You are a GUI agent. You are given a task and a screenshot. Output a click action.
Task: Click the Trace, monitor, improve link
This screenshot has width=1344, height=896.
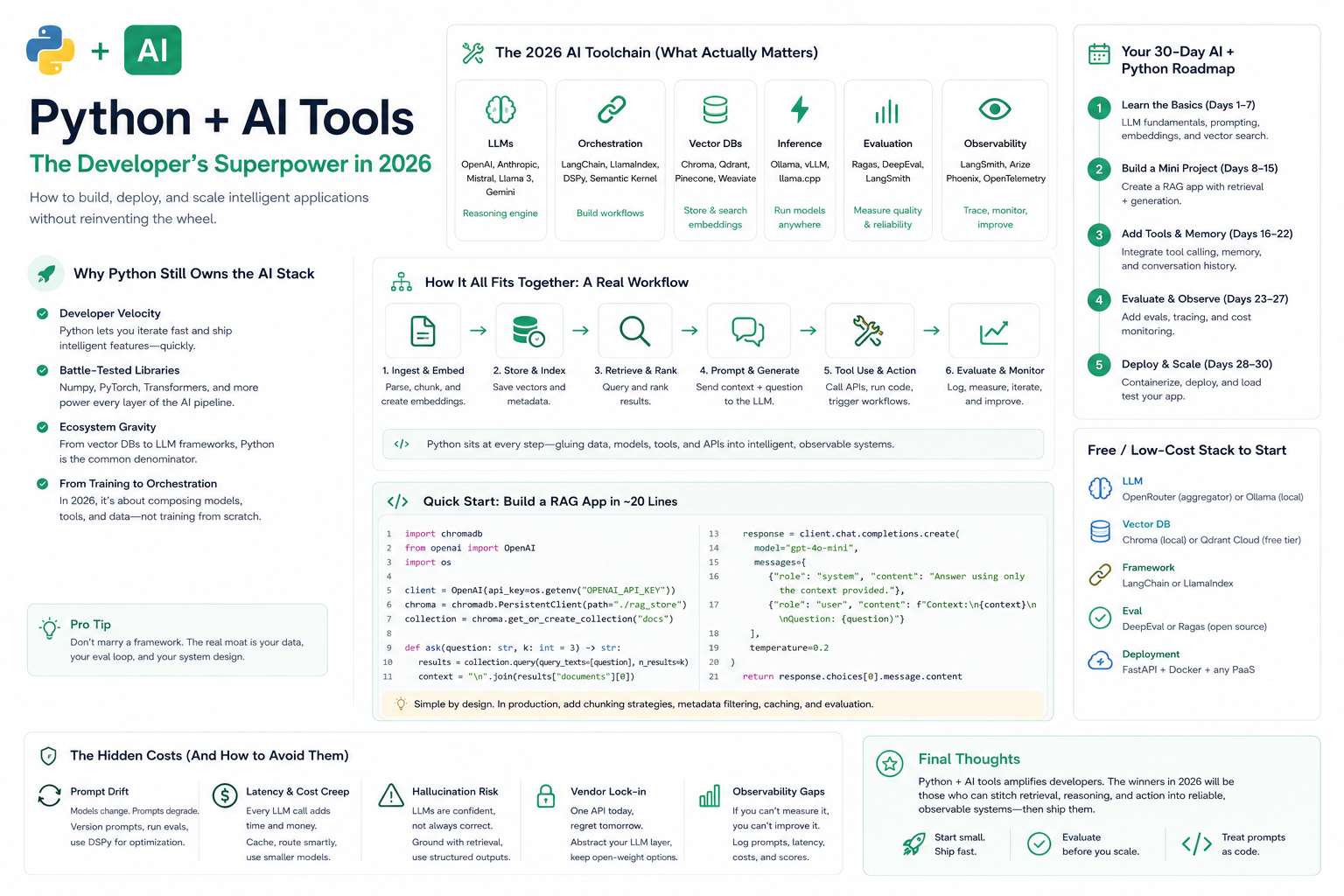[x=995, y=218]
